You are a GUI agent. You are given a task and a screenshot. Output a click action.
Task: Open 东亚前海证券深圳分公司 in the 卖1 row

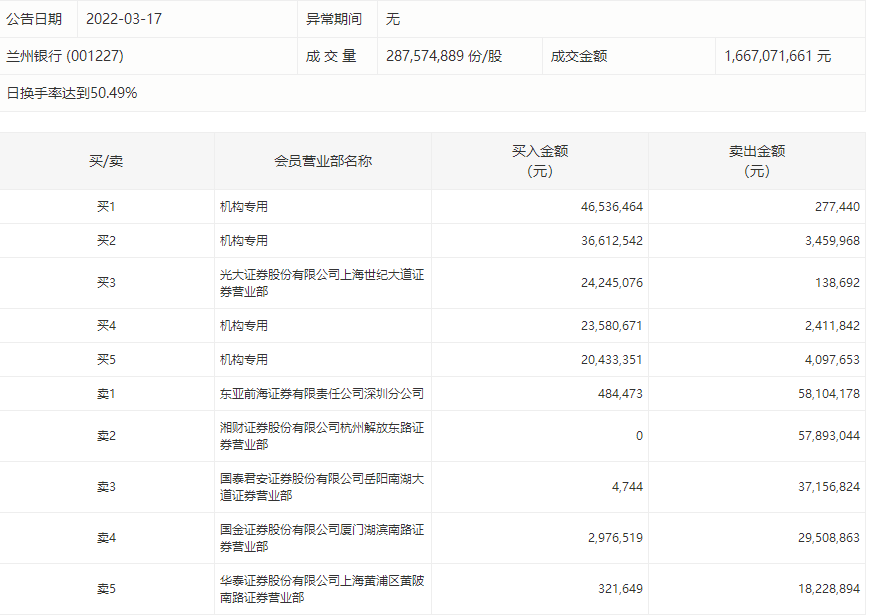tap(322, 394)
